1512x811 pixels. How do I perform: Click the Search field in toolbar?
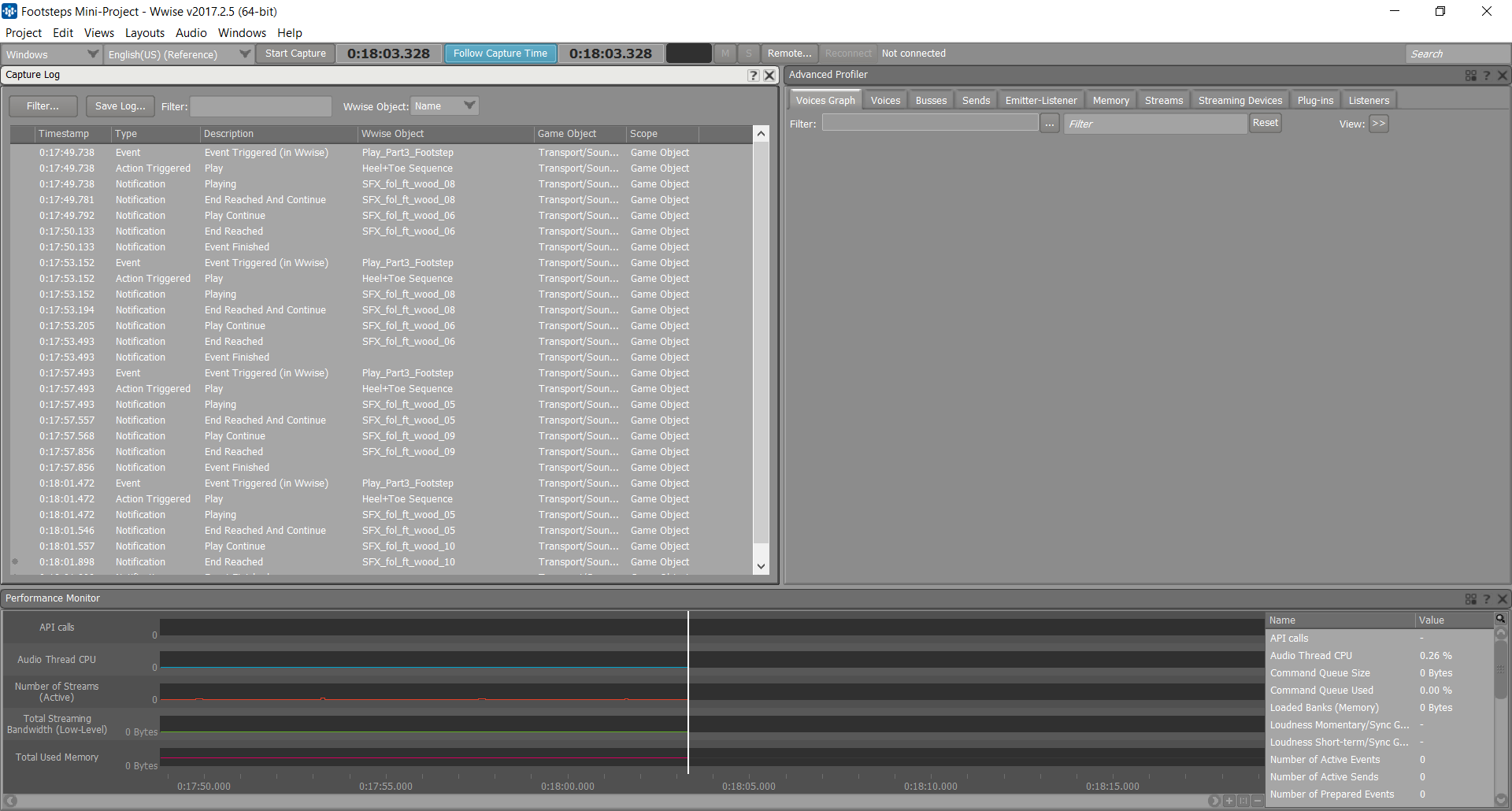pos(1457,54)
